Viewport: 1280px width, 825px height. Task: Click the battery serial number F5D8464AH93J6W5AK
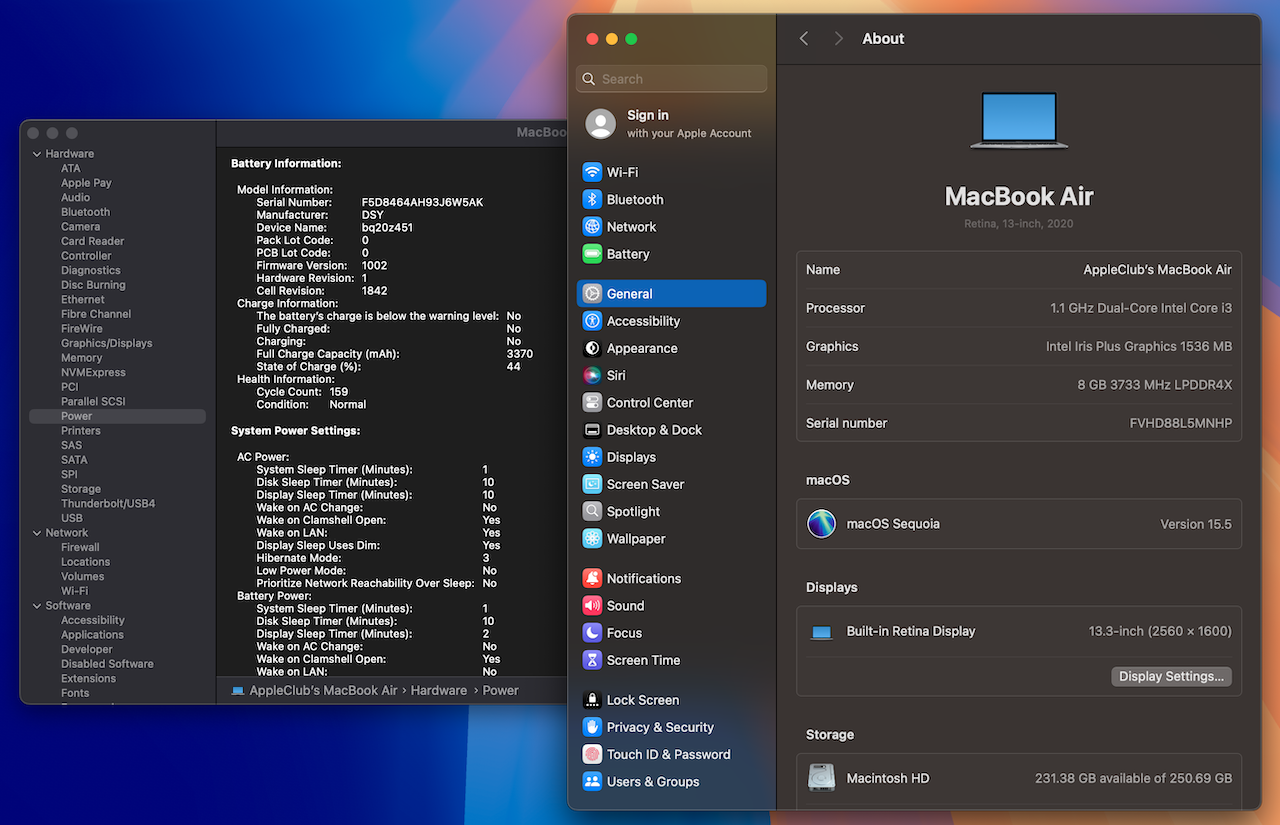[x=422, y=202]
